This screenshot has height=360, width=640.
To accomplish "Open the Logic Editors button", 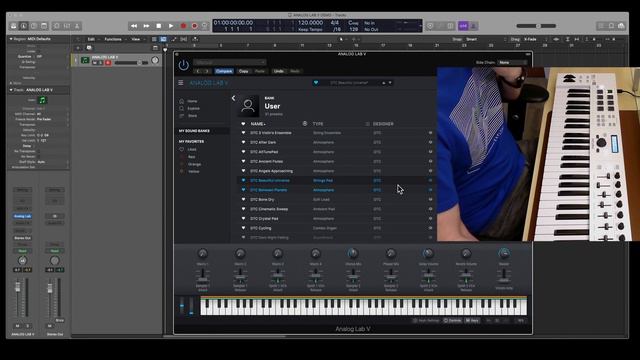I will pos(77,26).
